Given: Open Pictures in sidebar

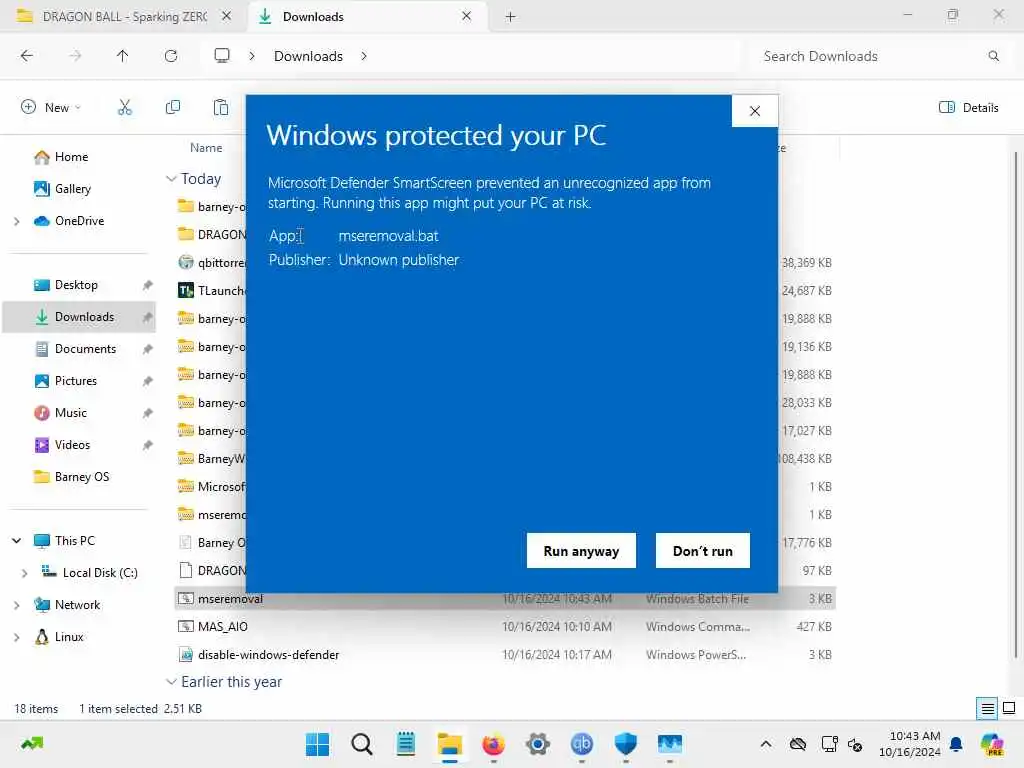Looking at the screenshot, I should pyautogui.click(x=76, y=381).
